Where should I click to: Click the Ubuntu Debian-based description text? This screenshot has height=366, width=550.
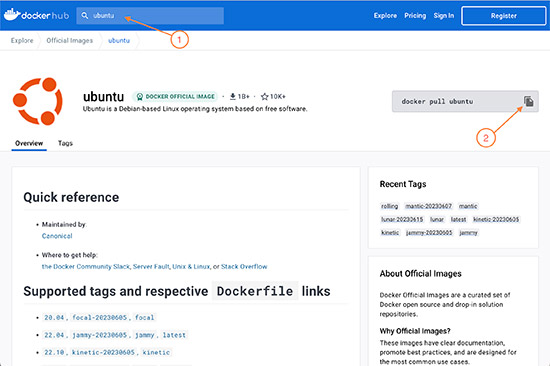(195, 109)
